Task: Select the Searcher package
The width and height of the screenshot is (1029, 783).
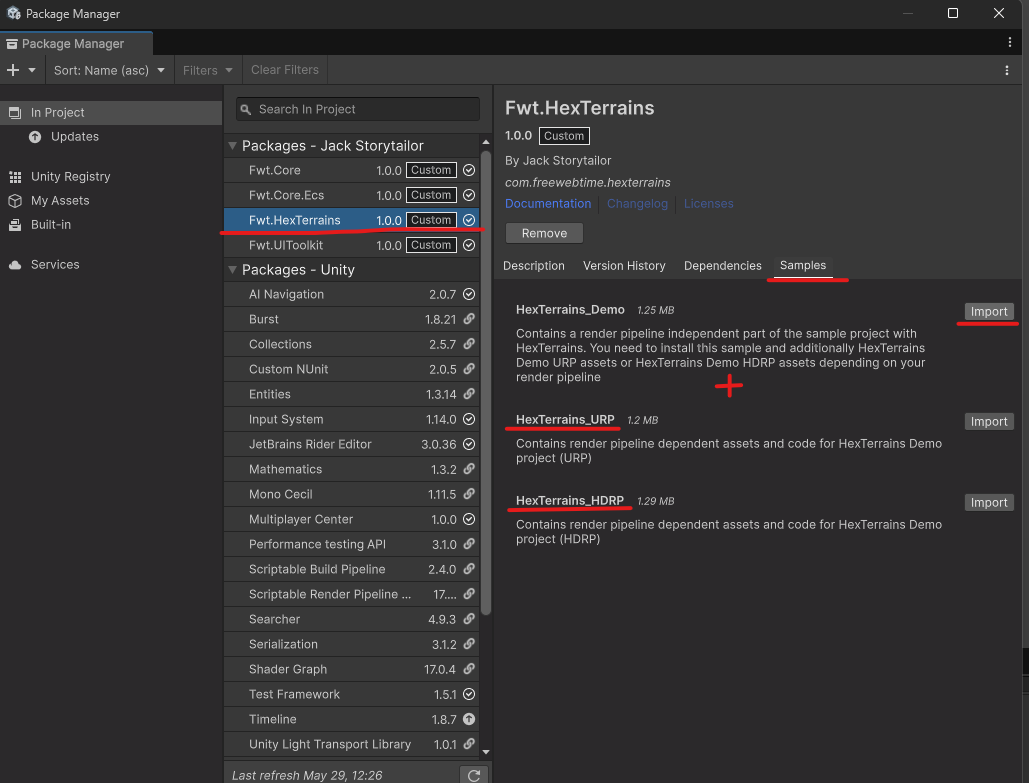Action: point(351,619)
